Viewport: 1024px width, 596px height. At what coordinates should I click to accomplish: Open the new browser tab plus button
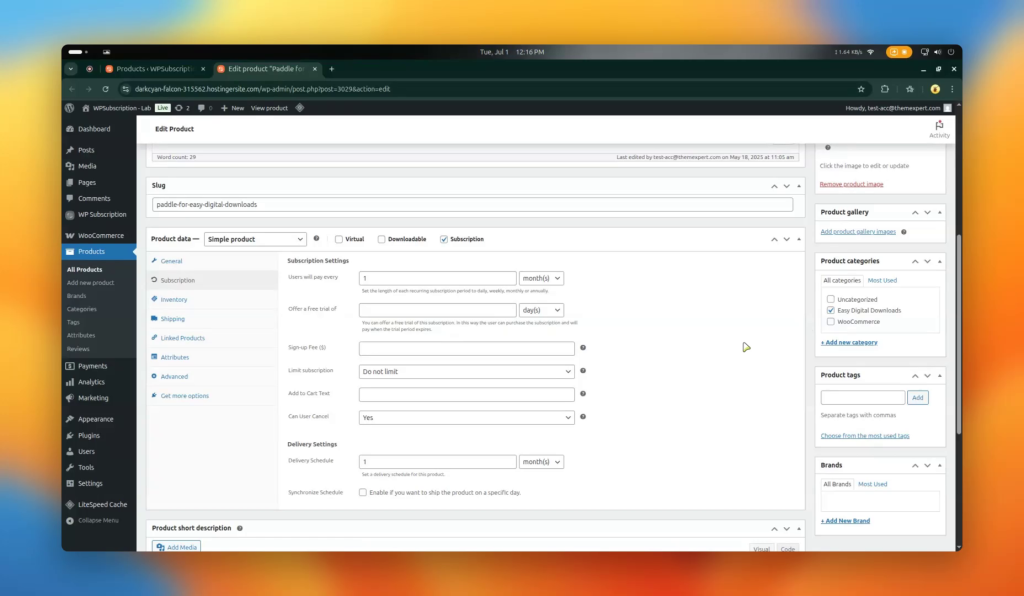331,69
